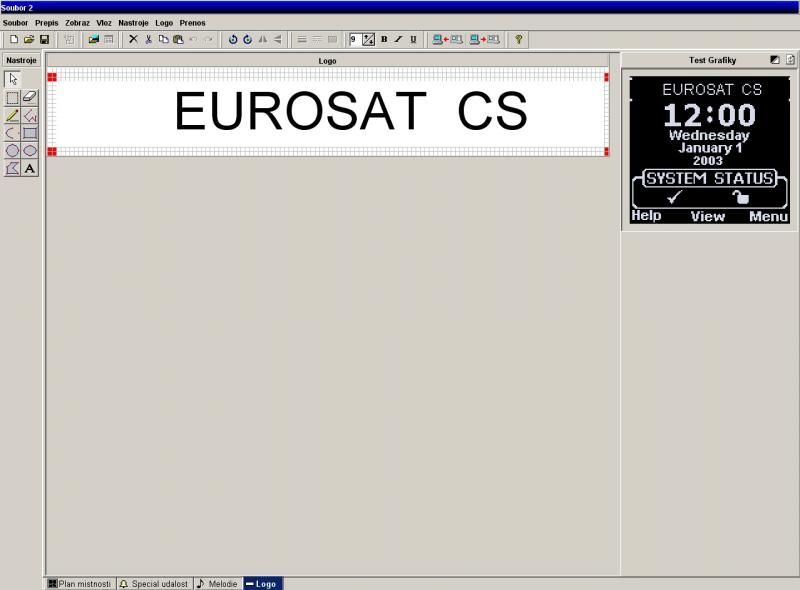Open the help question mark icon
This screenshot has height=590, width=800.
click(518, 39)
